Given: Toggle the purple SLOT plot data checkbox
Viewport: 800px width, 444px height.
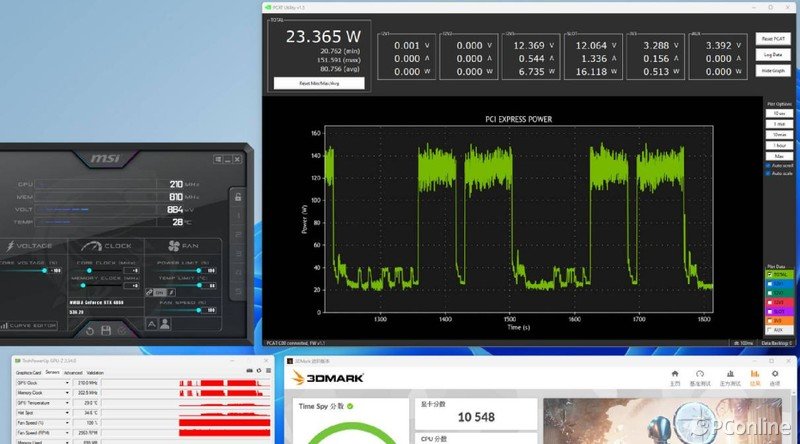Looking at the screenshot, I should pos(770,311).
